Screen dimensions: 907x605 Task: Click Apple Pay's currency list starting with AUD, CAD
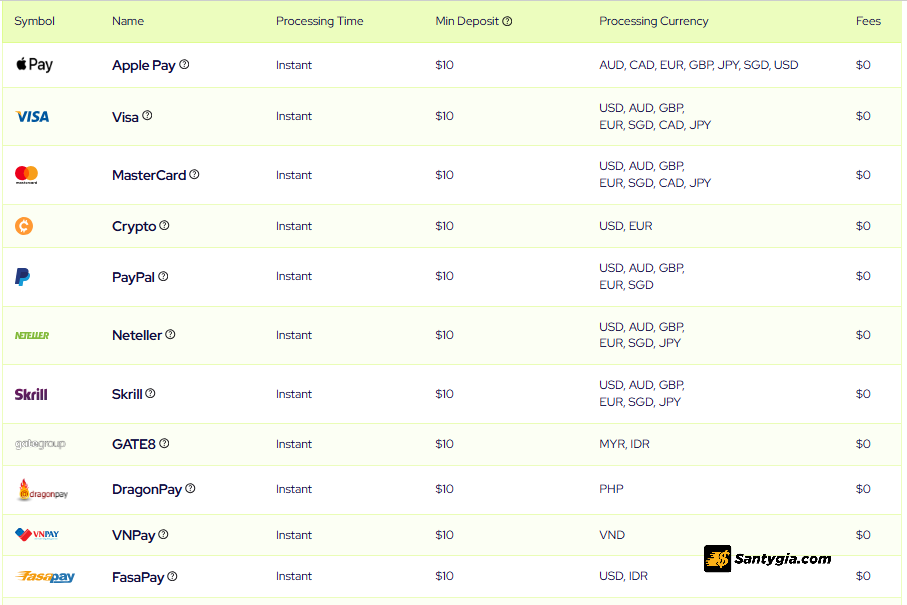pyautogui.click(x=699, y=65)
